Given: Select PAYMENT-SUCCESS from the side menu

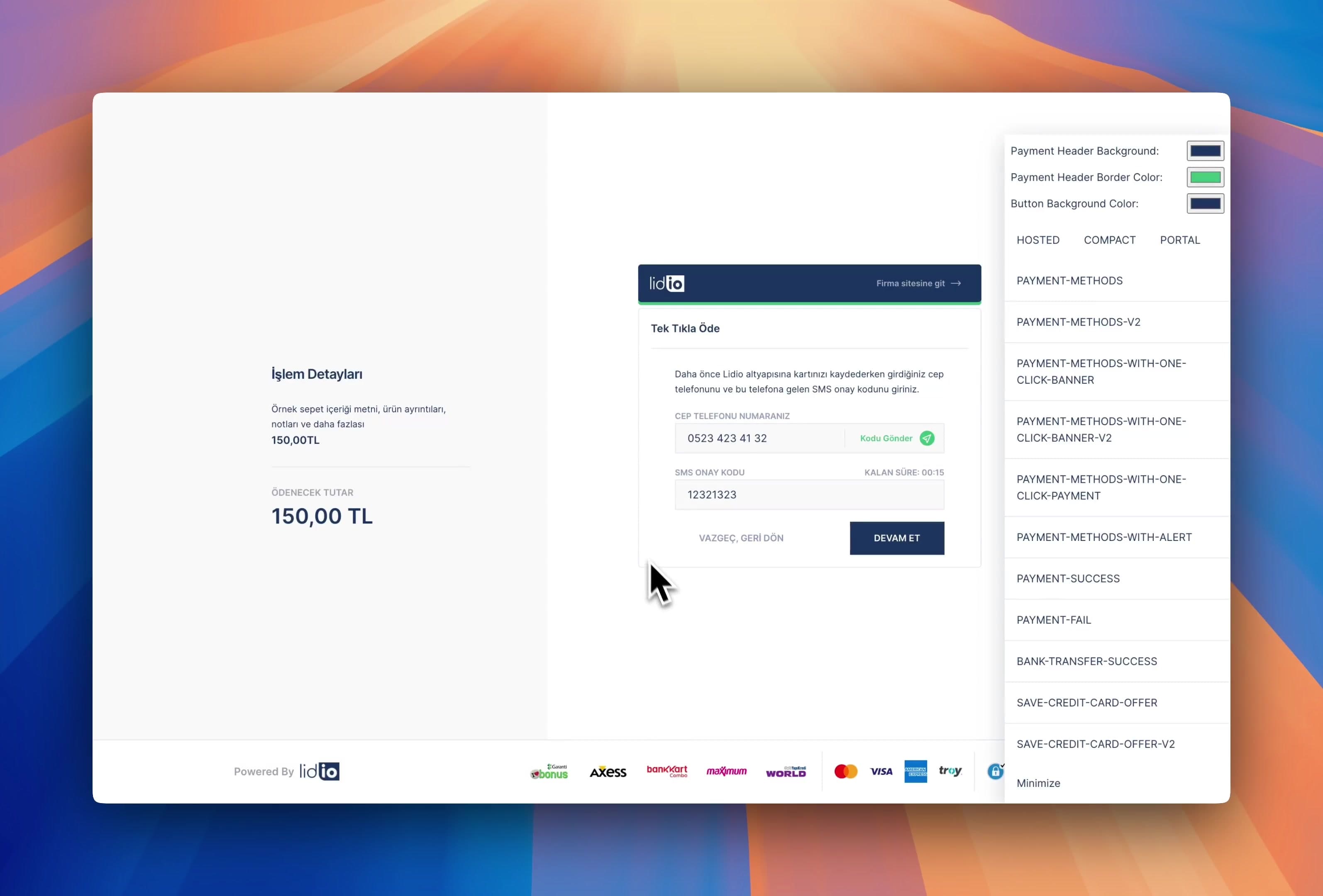Looking at the screenshot, I should pos(1068,579).
